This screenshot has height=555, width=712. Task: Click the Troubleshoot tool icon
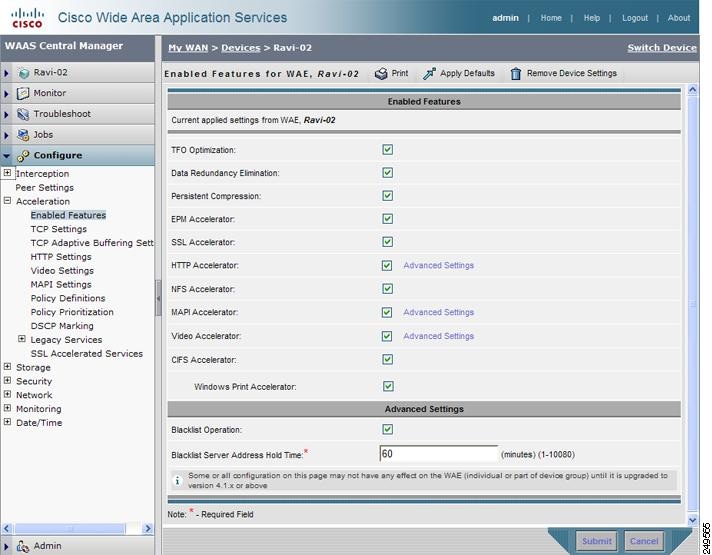[x=23, y=114]
